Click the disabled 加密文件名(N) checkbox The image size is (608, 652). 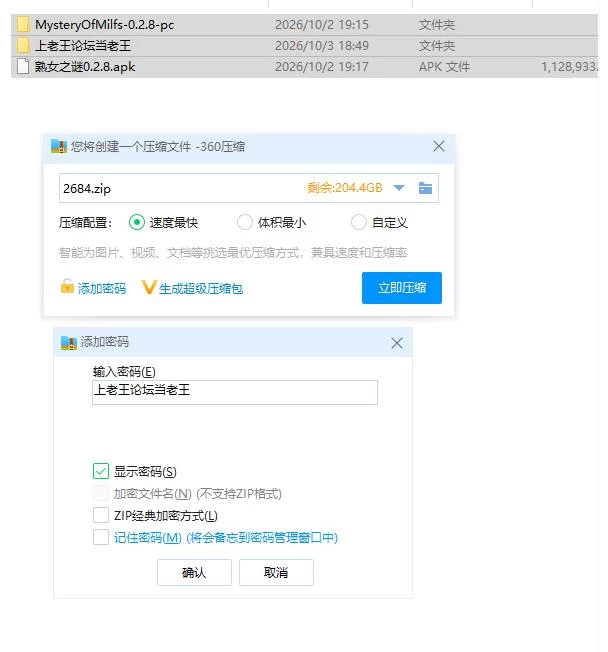(101, 493)
